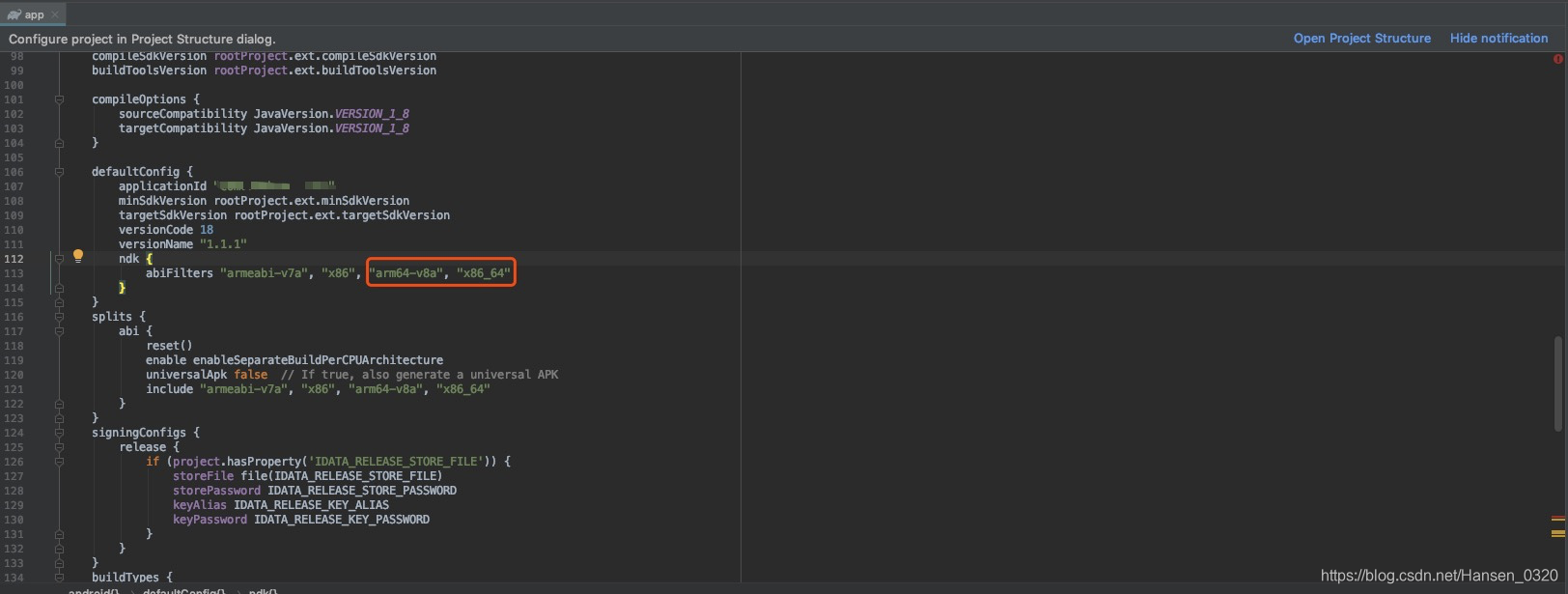Click Hide notification link
Image resolution: width=1568 pixels, height=594 pixels.
point(1498,39)
